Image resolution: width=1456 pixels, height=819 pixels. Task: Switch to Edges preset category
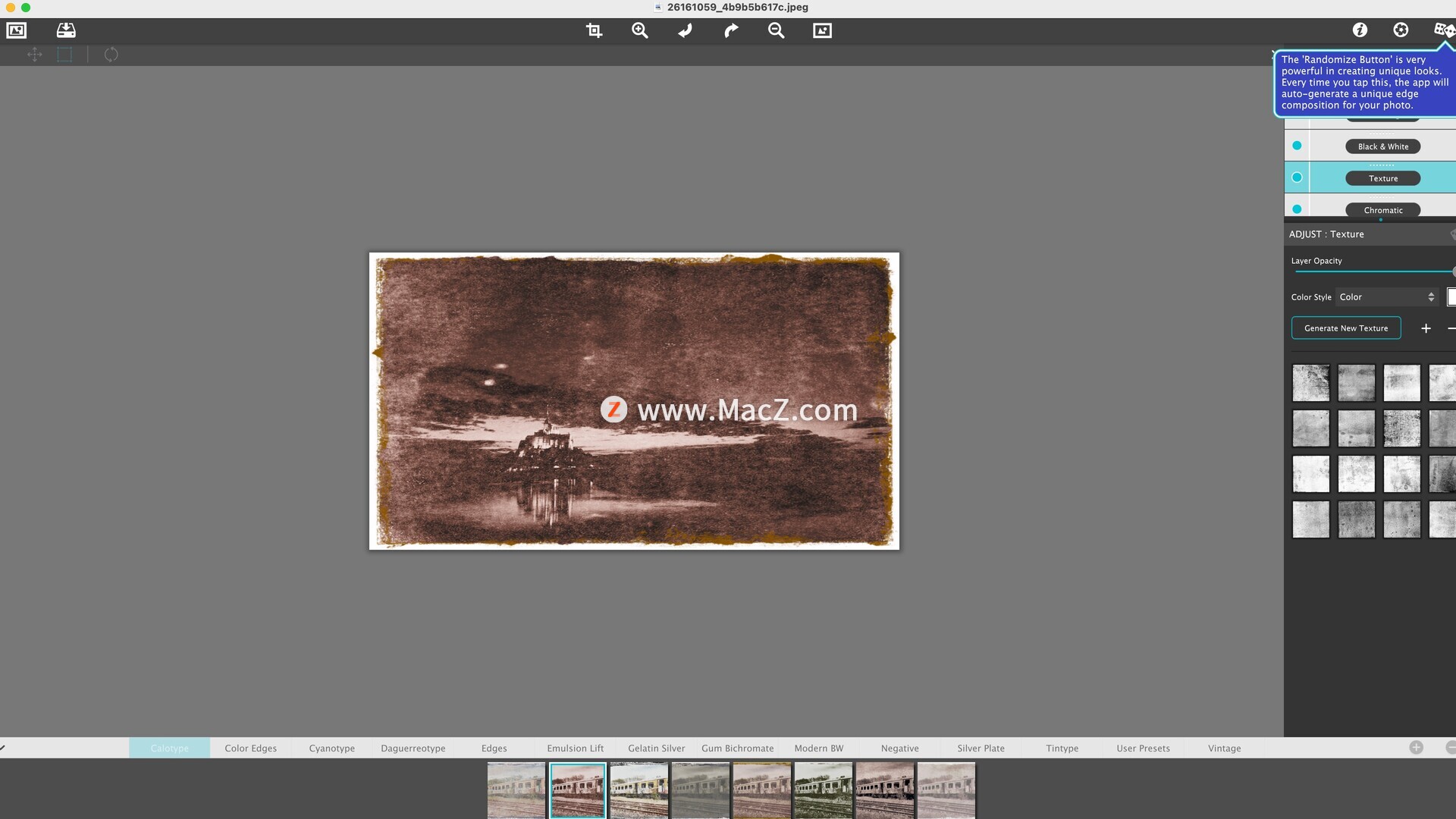pyautogui.click(x=494, y=748)
